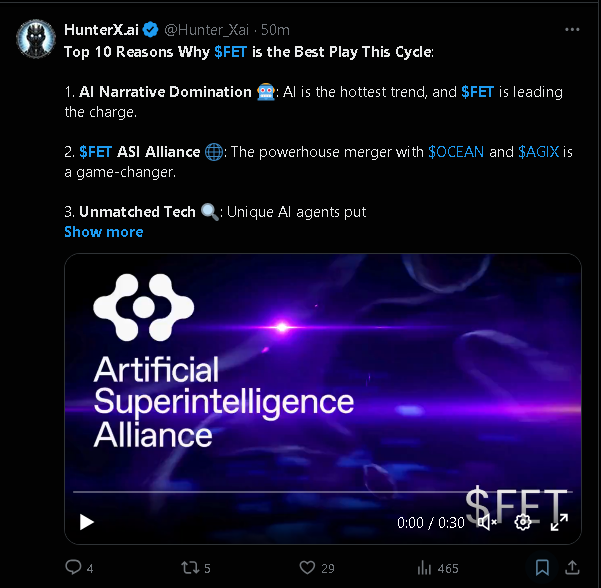Screen dimensions: 601x588
Task: Open the $AGIX cashtag link
Action: [x=539, y=152]
